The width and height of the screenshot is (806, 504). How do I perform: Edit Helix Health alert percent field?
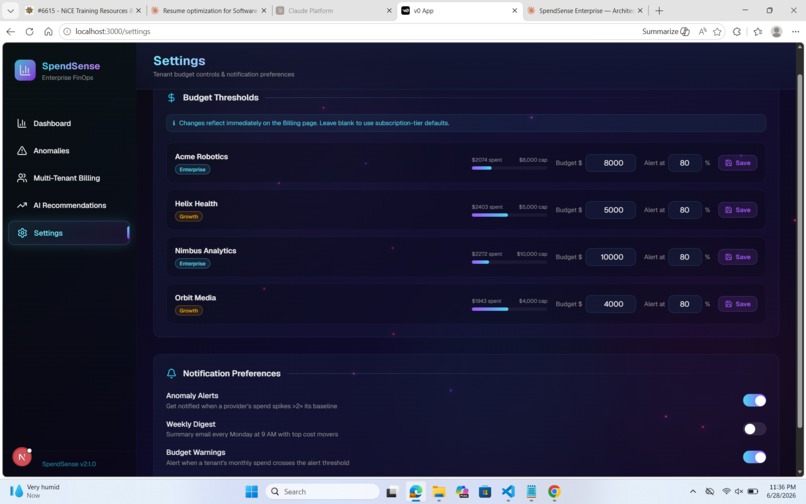click(685, 210)
